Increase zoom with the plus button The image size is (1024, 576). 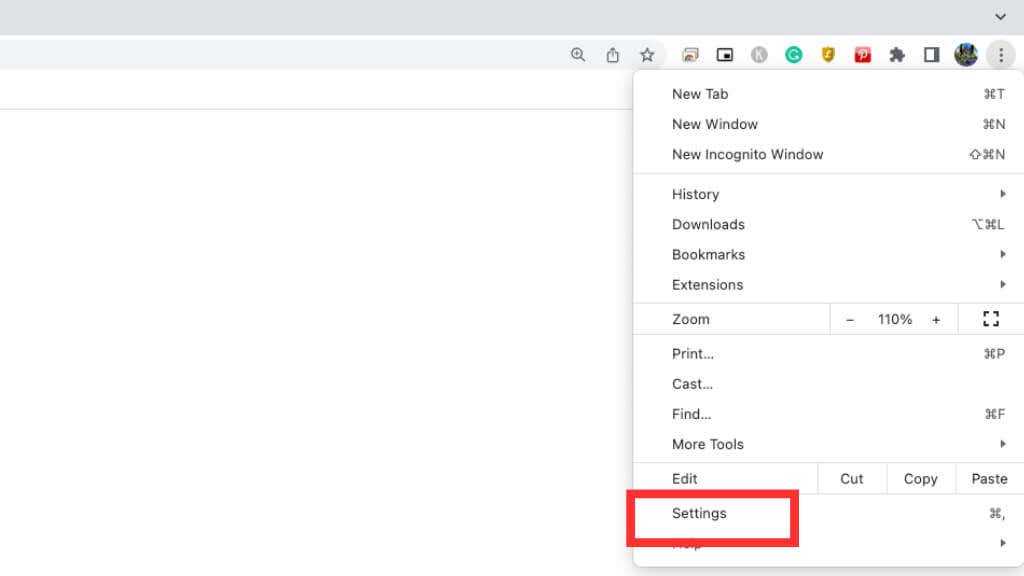[x=936, y=319]
